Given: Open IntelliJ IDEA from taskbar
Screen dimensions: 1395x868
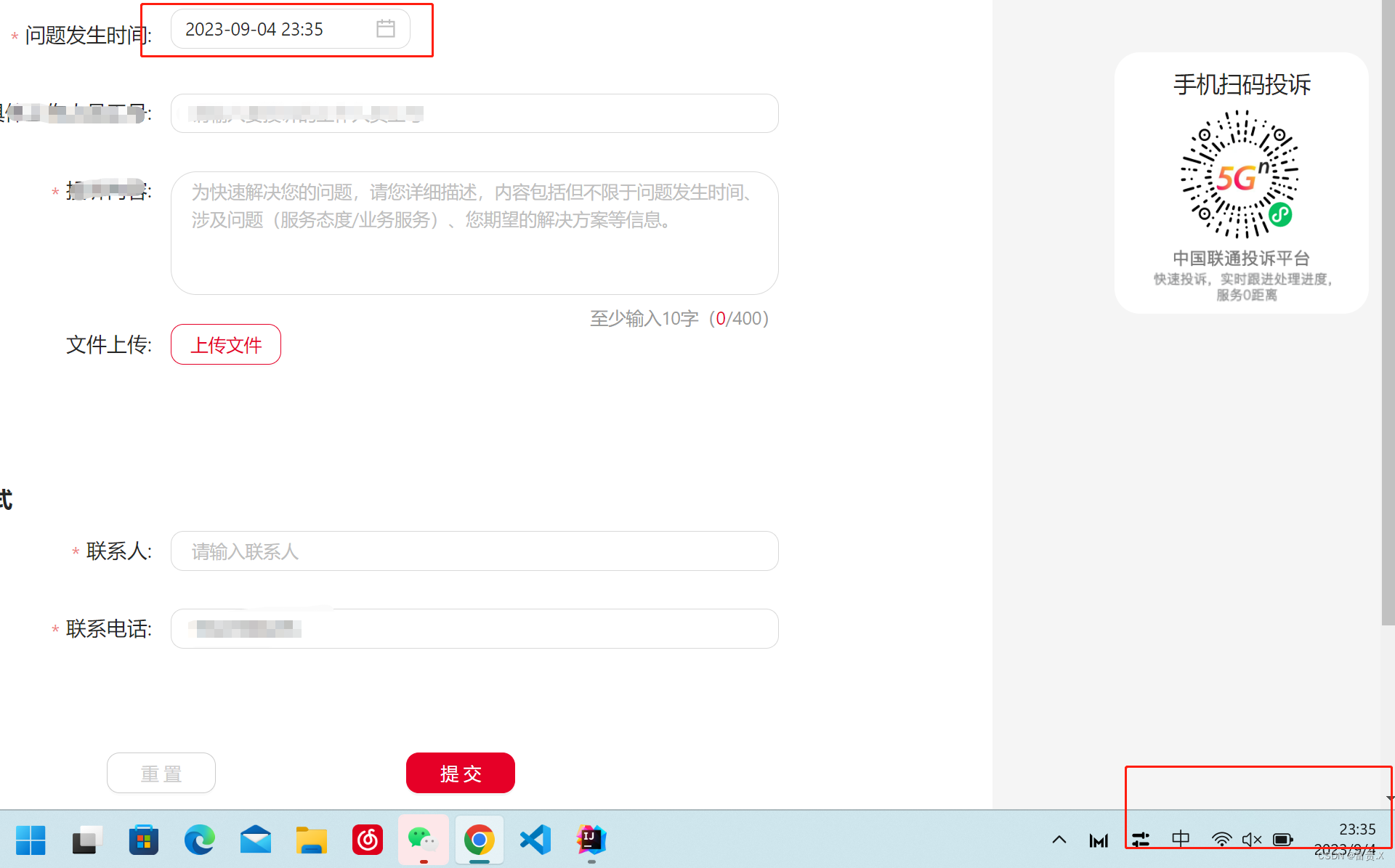Looking at the screenshot, I should pos(591,840).
